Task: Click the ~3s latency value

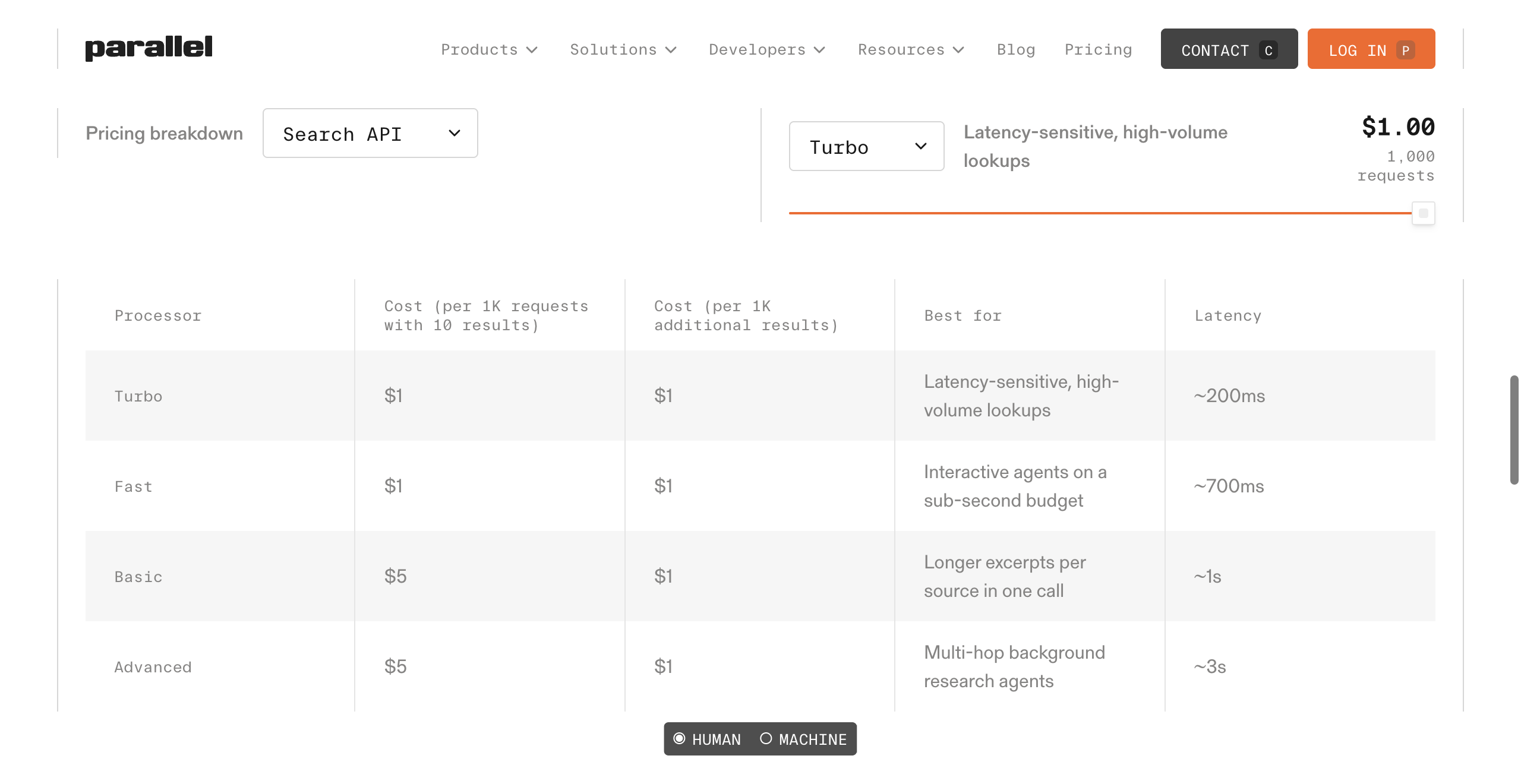Action: coord(1210,666)
